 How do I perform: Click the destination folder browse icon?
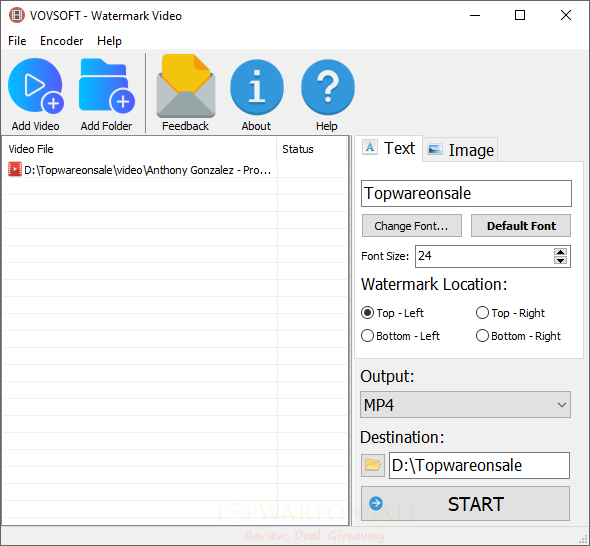[373, 465]
